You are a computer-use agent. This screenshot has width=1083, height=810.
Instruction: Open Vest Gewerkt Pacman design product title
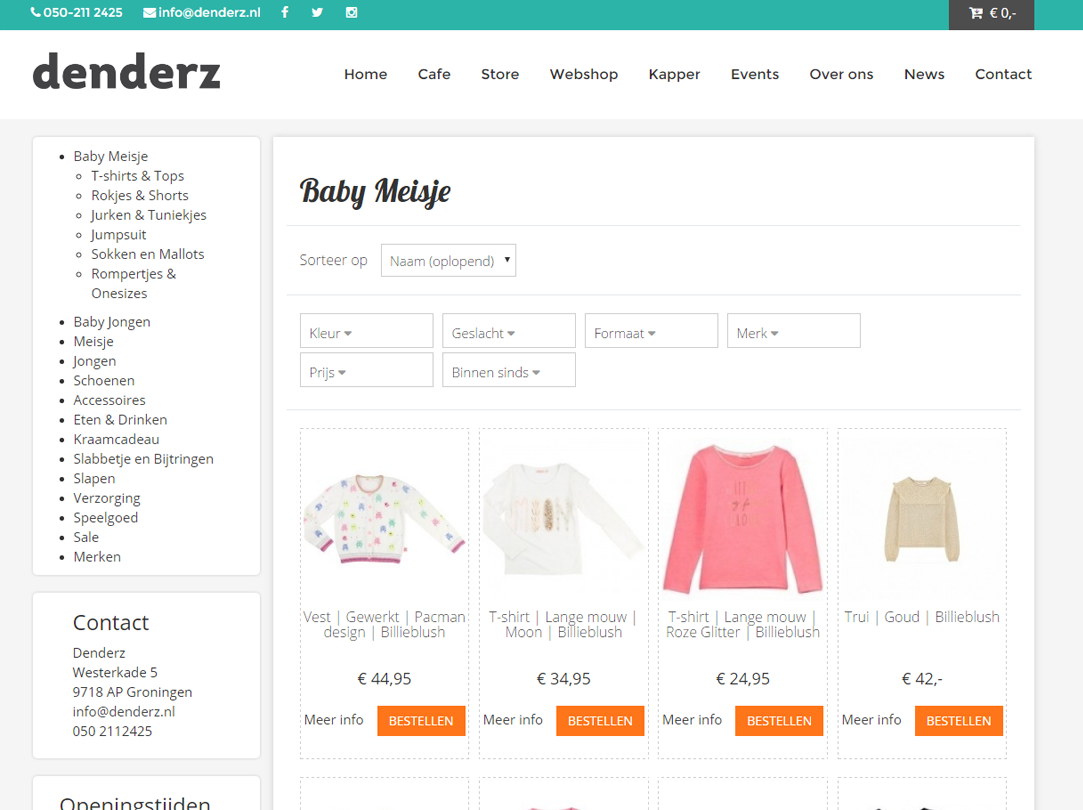384,624
